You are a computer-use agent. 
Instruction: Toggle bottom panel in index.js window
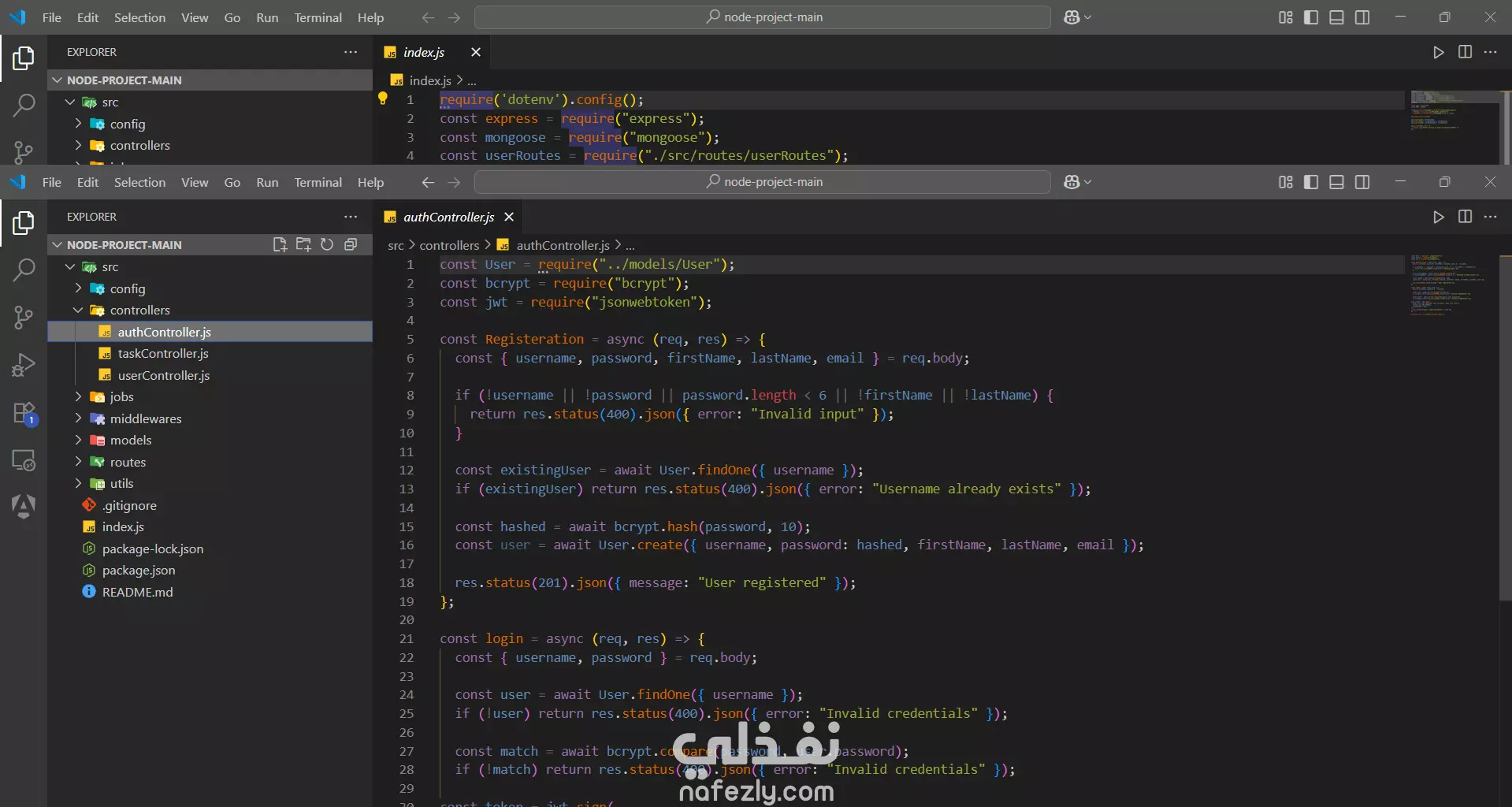tap(1336, 17)
